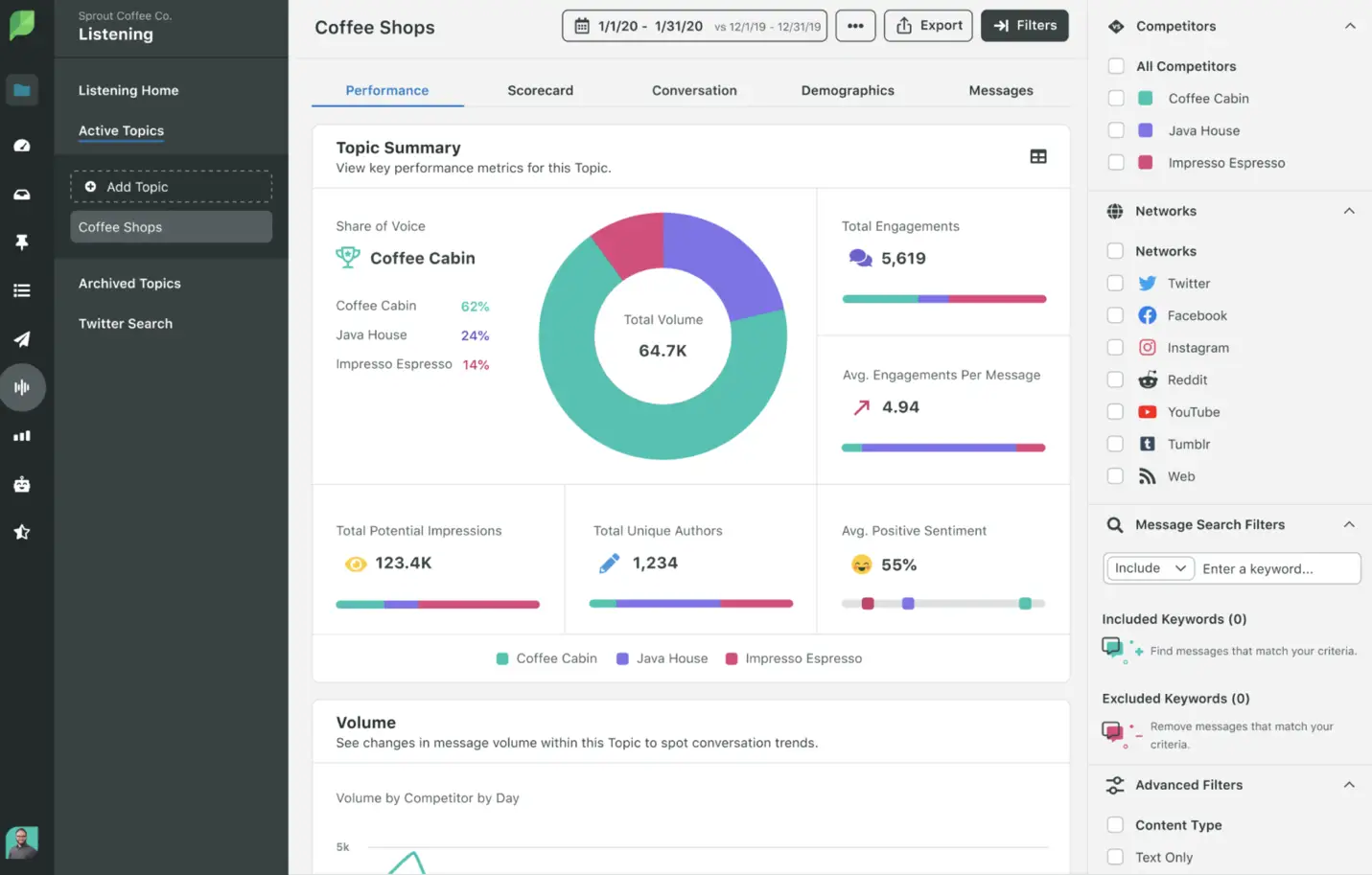Check the Reddit network checkbox
This screenshot has height=875, width=1372.
tap(1115, 380)
